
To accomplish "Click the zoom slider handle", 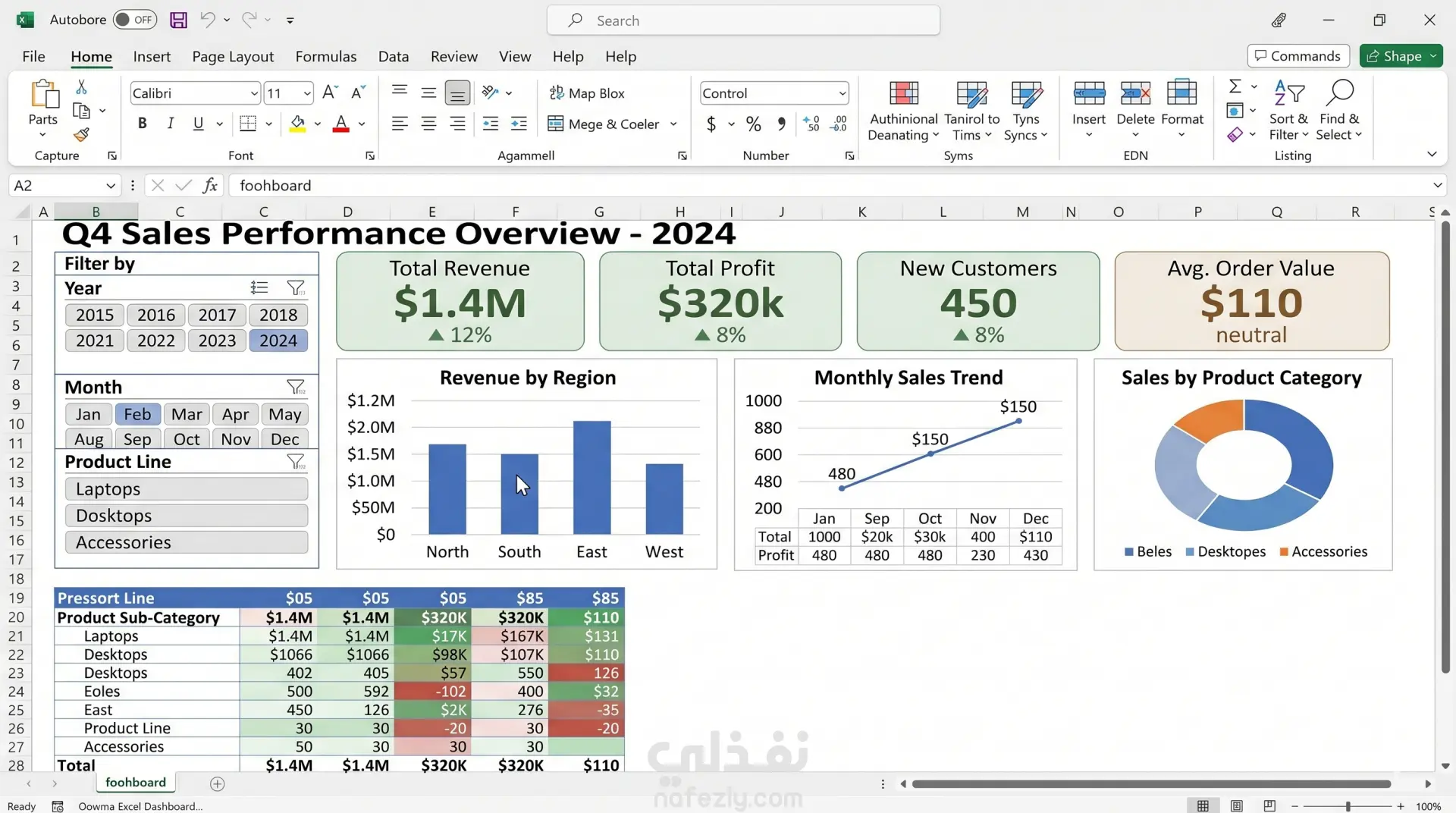I will pos(1348,806).
